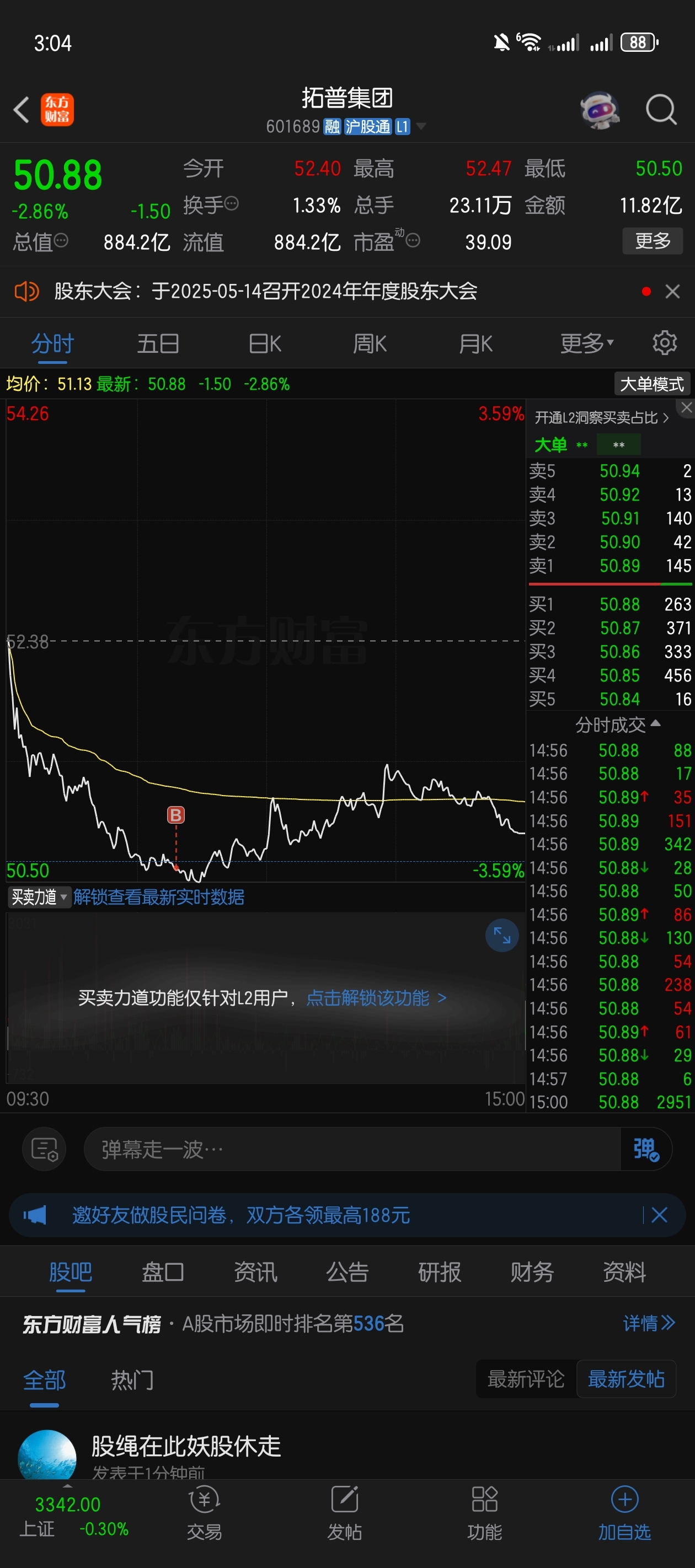Viewport: 695px width, 1568px height.
Task: Sort by 最新评论
Action: pos(526,1379)
